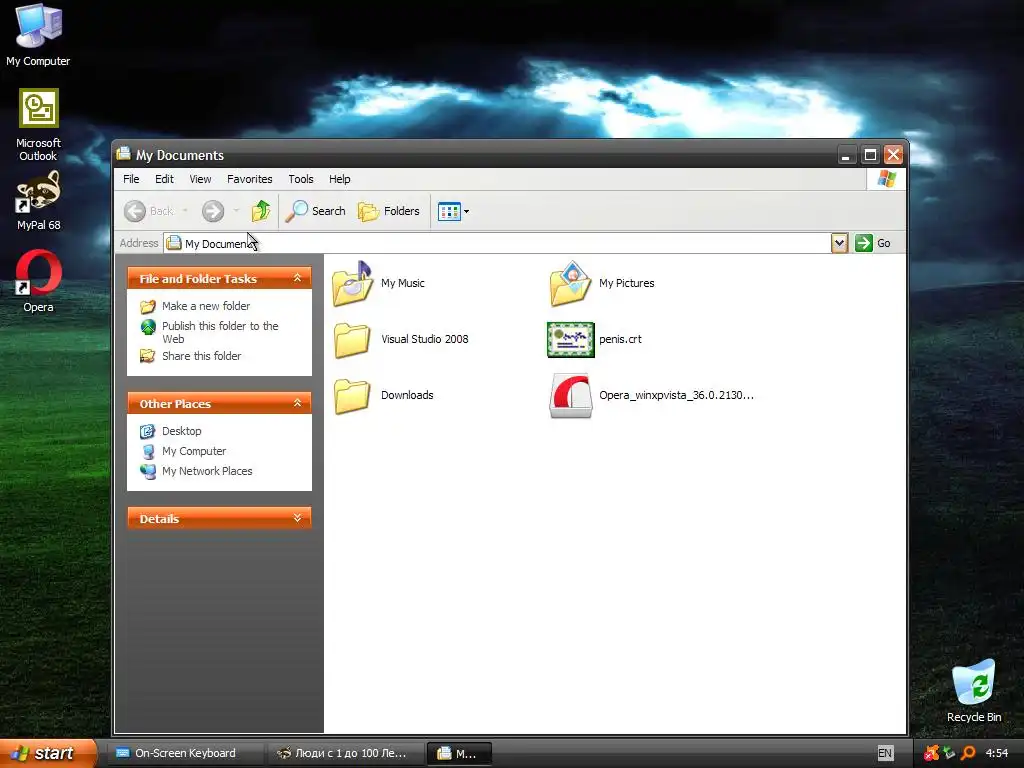The image size is (1024, 768).
Task: Click the My Documents taskbar button
Action: pos(458,753)
